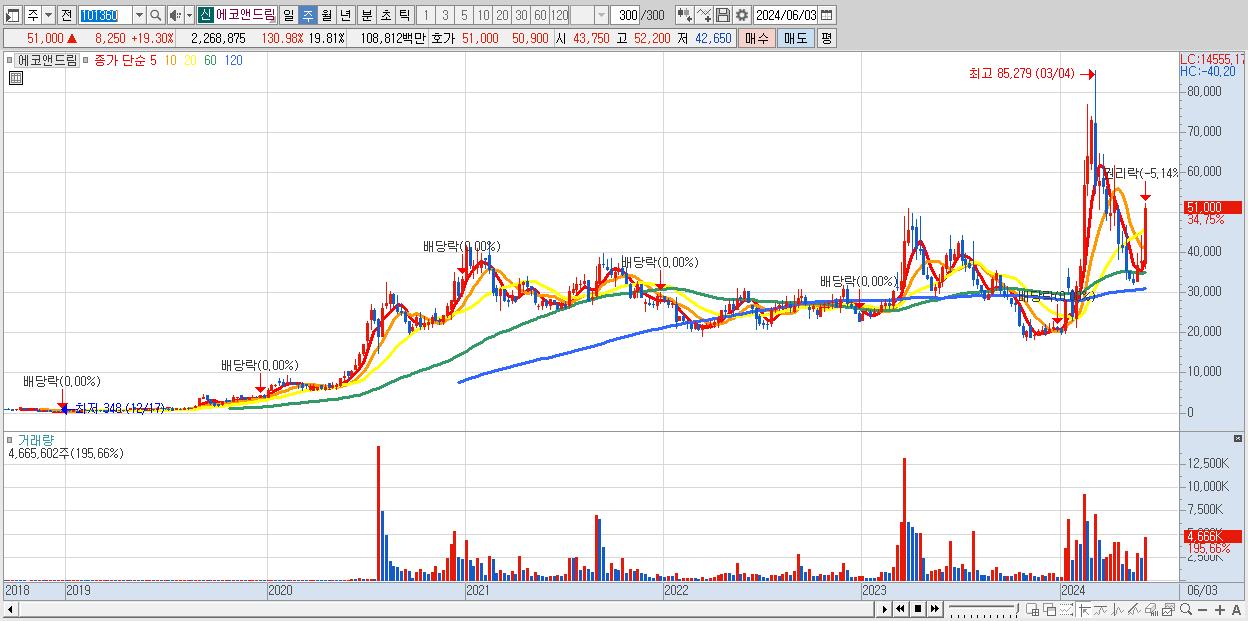Toggle the small square before 에코앤드림 legend

click(x=11, y=60)
